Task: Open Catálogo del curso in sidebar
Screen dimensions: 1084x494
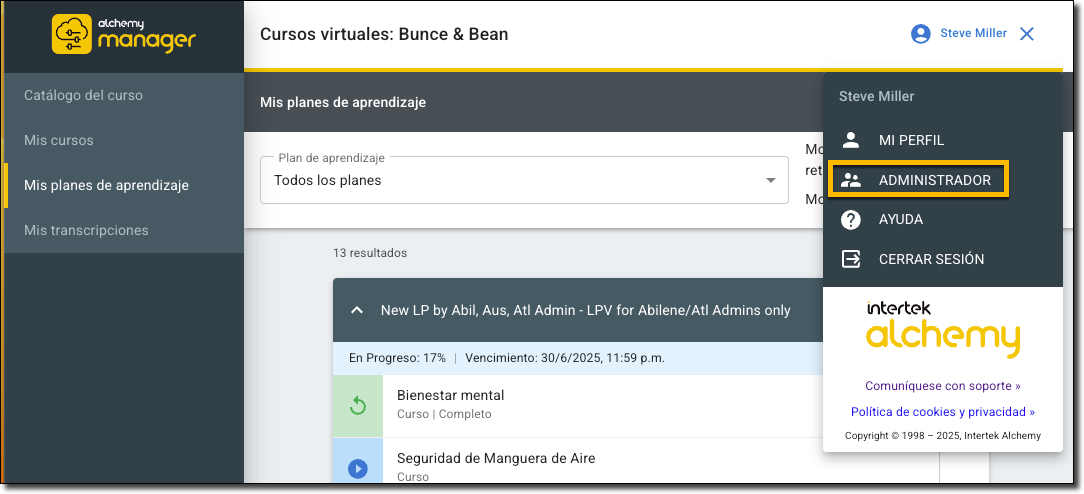Action: [83, 95]
